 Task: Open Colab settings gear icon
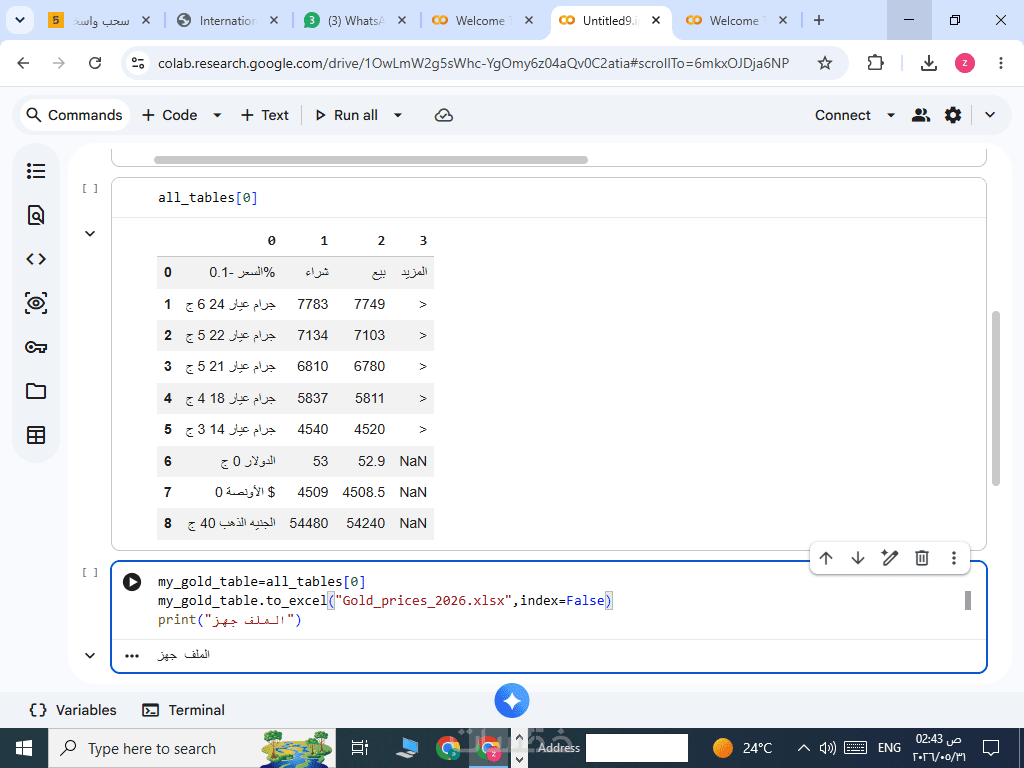point(953,116)
